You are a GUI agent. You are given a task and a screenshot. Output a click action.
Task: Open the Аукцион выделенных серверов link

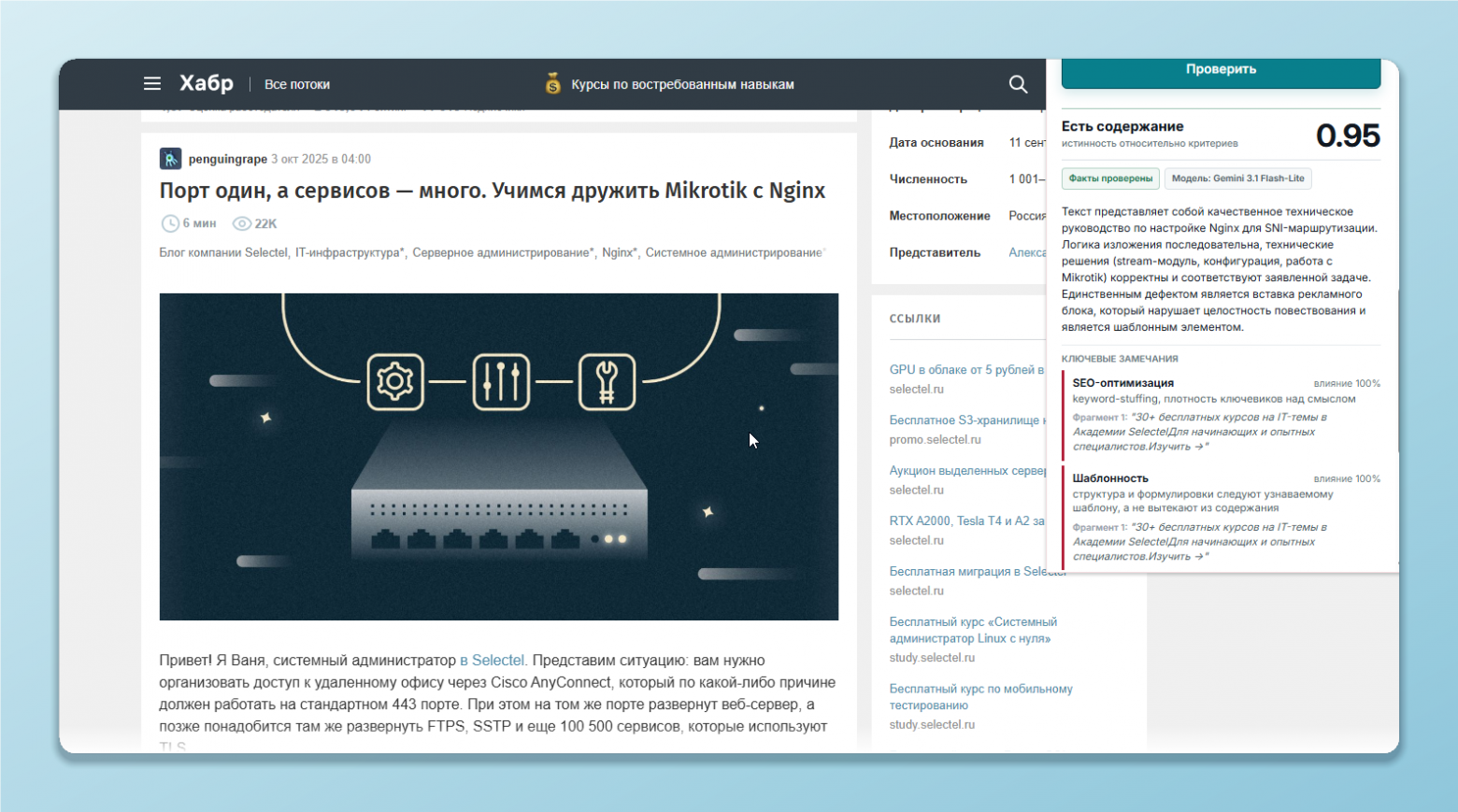[x=967, y=471]
